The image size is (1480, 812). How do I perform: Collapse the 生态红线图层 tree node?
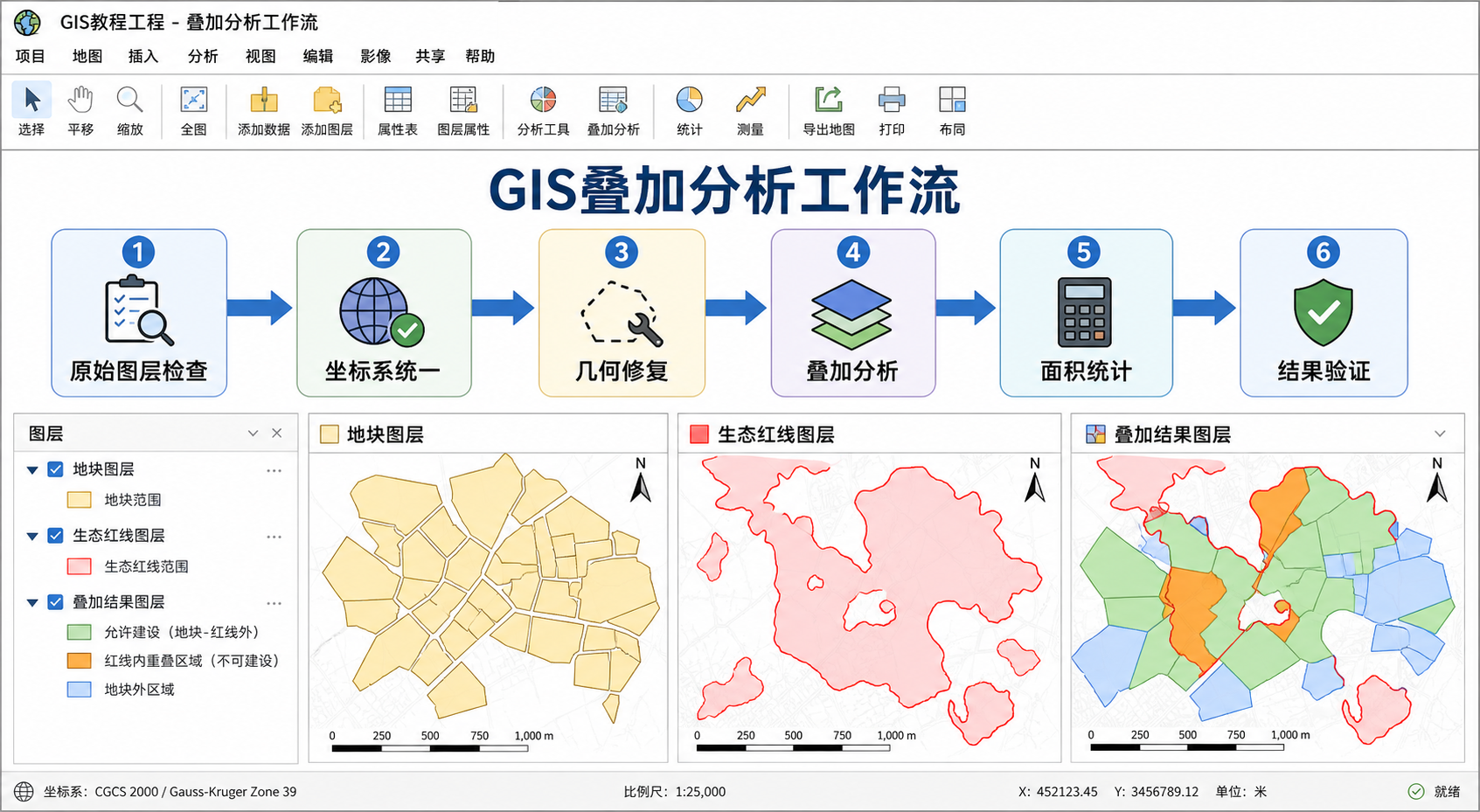pyautogui.click(x=32, y=537)
